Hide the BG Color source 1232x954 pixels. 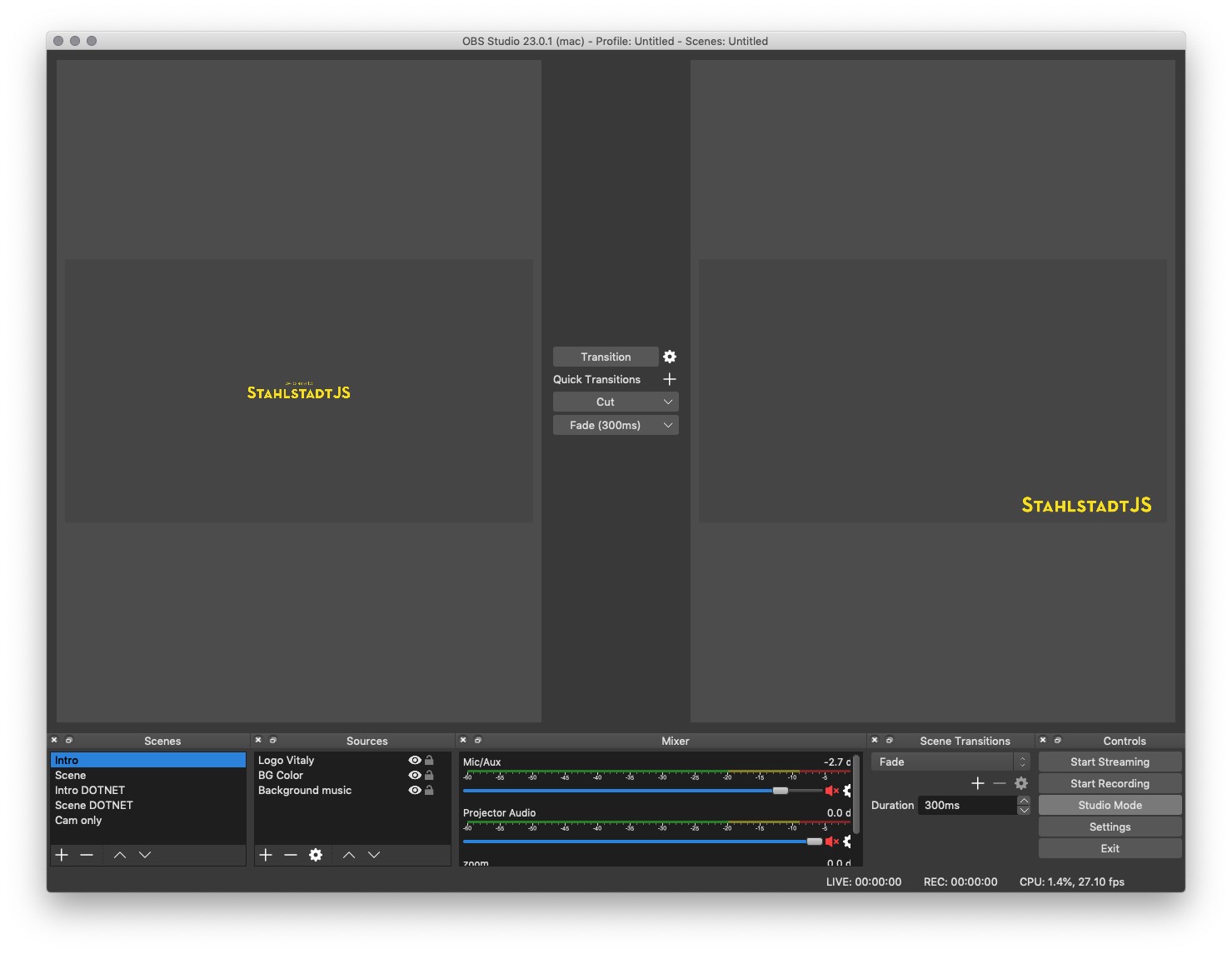point(415,775)
